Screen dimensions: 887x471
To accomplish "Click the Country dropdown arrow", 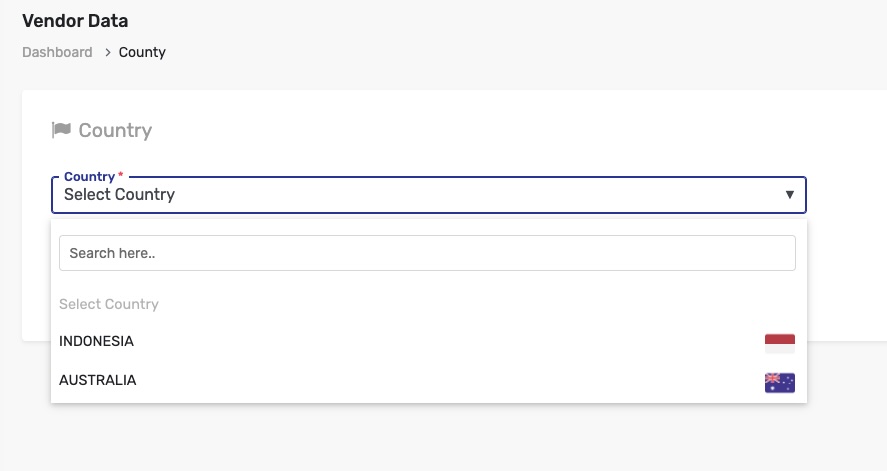I will [789, 195].
